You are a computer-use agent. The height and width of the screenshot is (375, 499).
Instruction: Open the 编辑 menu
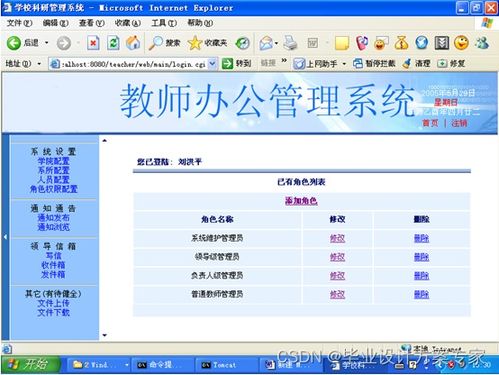pos(56,23)
